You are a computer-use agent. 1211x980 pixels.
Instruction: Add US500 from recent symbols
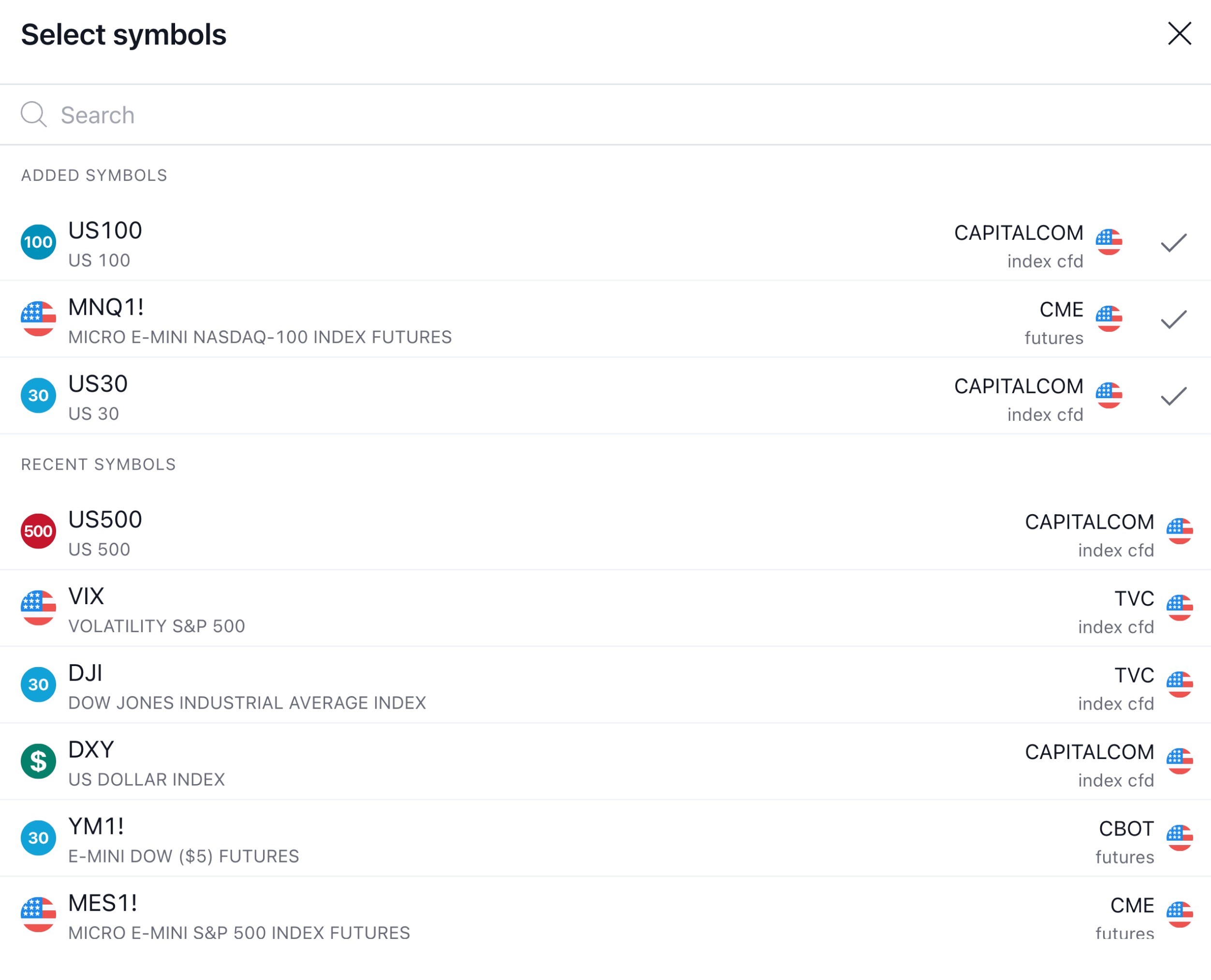pyautogui.click(x=605, y=532)
